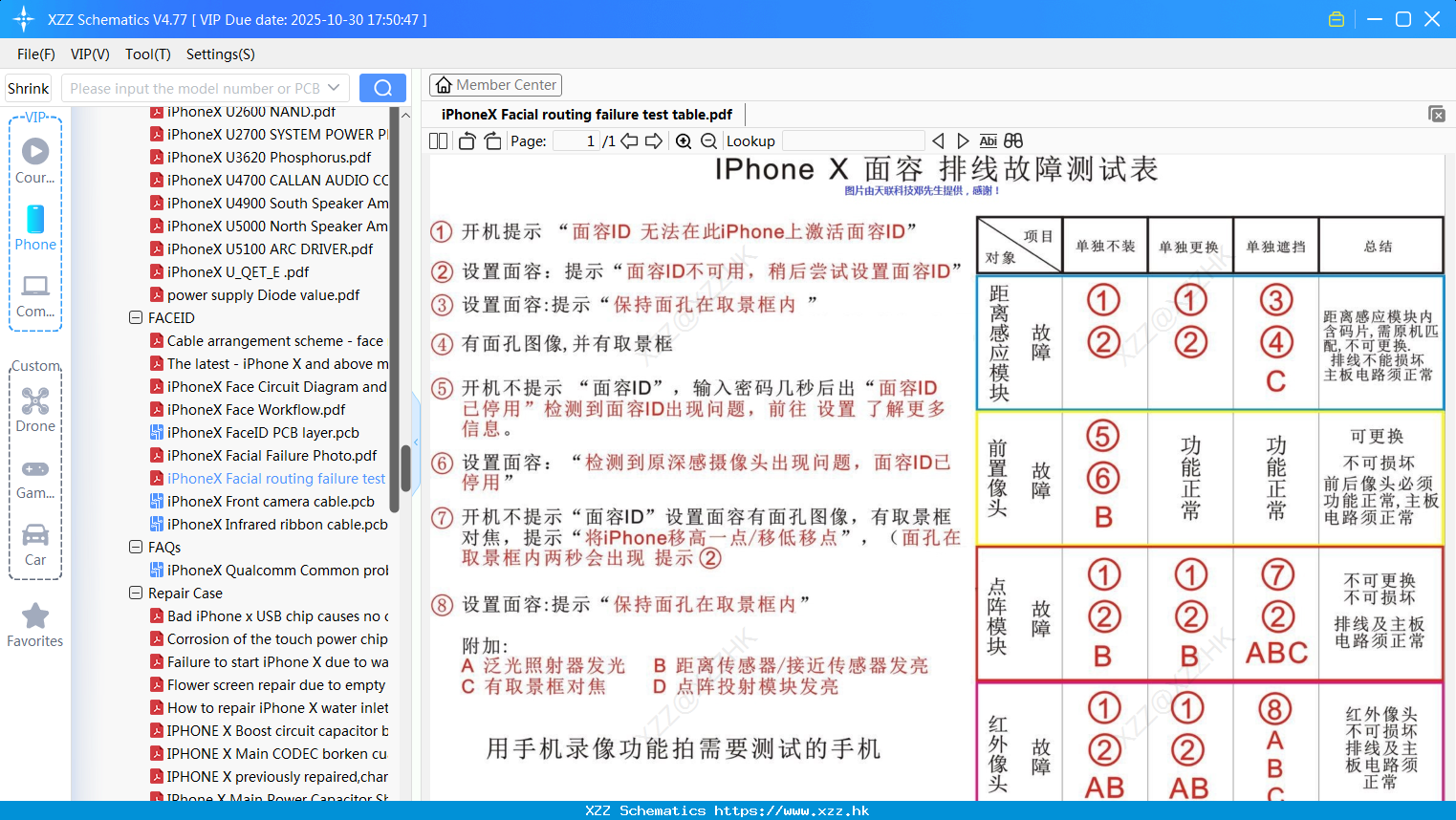1456x820 pixels.
Task: Click the restore panel icon at tab bar right
Action: click(x=1437, y=114)
